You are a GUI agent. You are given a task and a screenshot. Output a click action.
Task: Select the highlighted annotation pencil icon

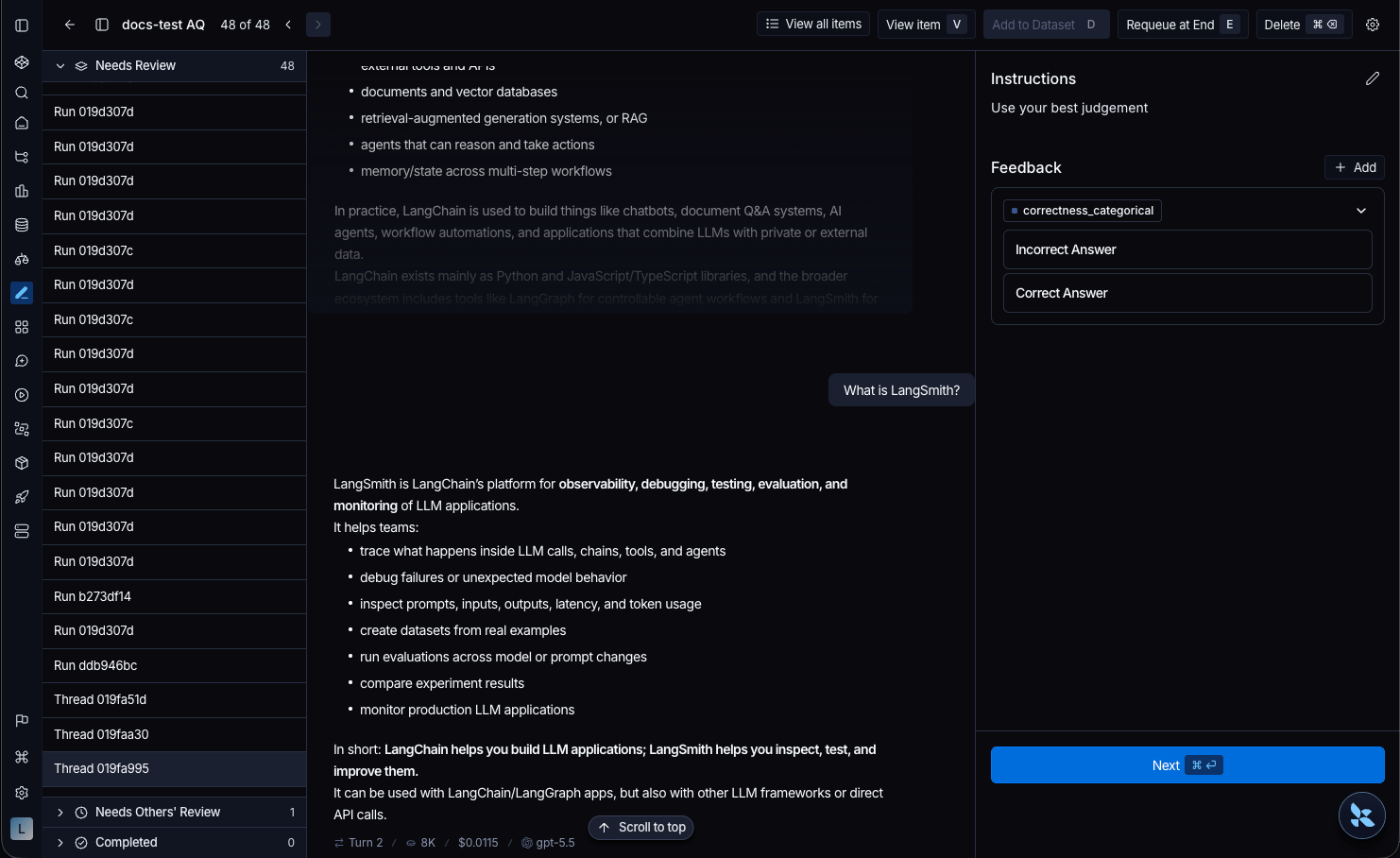tap(22, 293)
